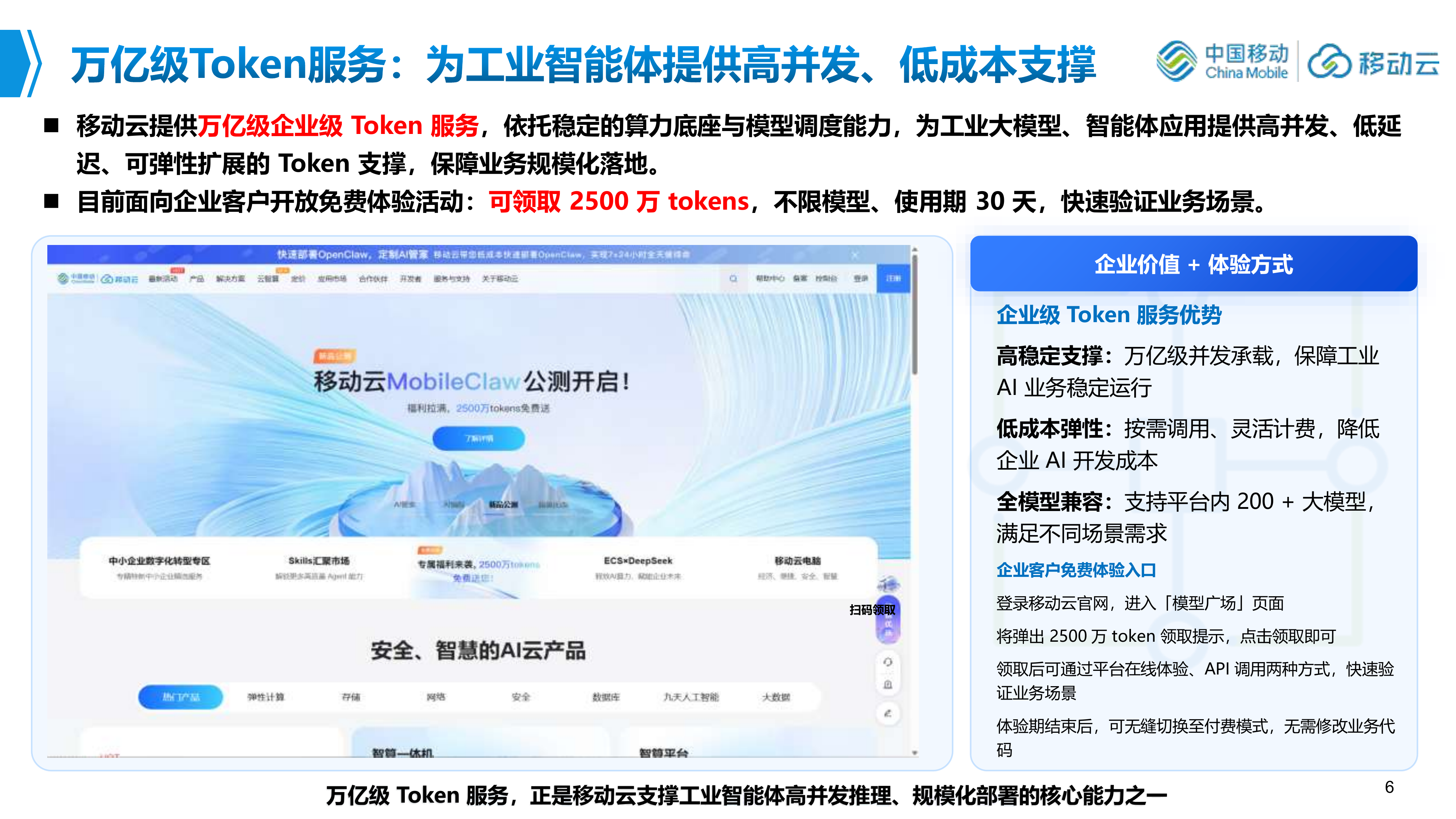Image resolution: width=1456 pixels, height=819 pixels.
Task: Click the headset customer service floating icon
Action: (887, 662)
